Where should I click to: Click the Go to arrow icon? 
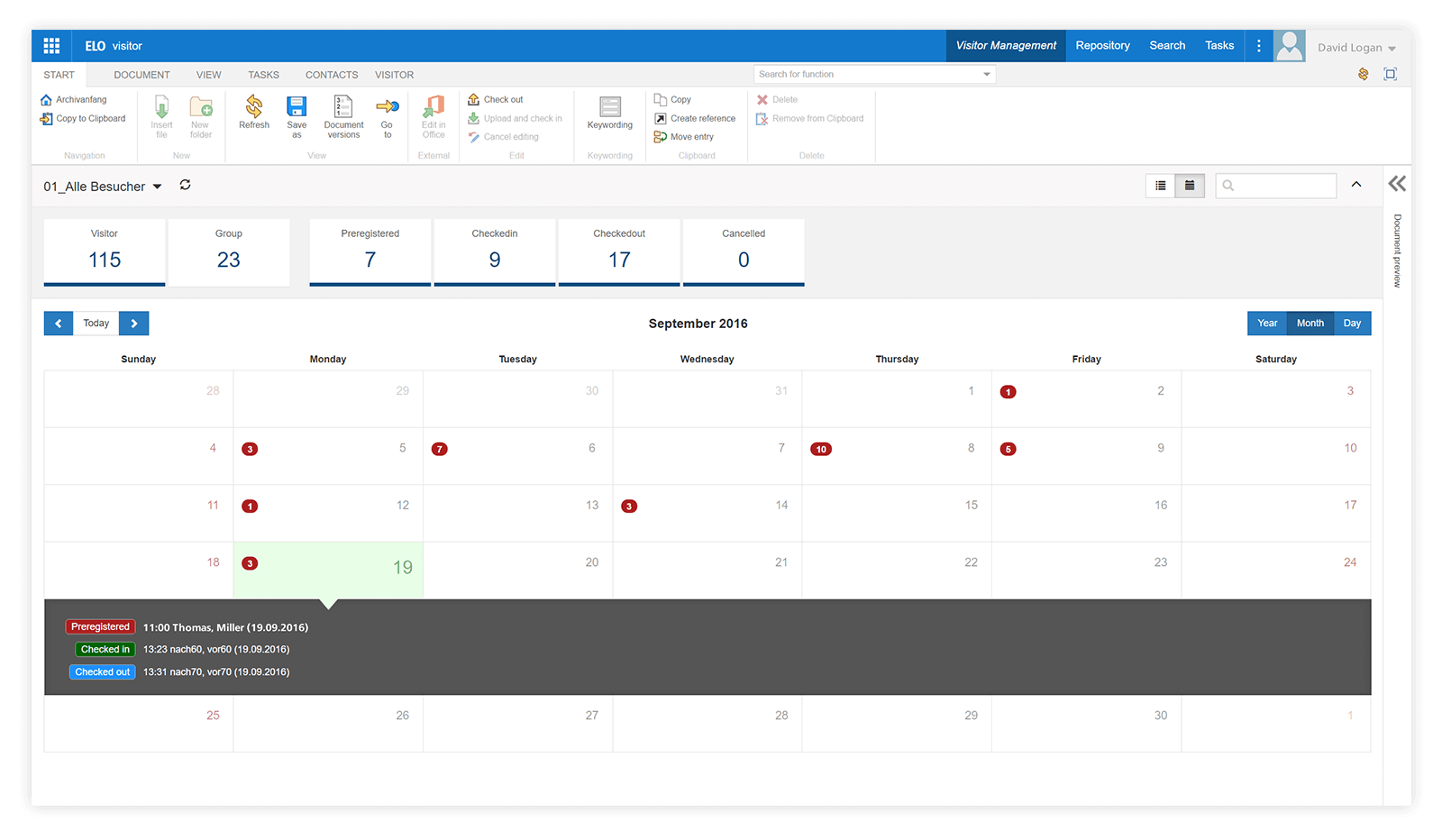coord(388,108)
